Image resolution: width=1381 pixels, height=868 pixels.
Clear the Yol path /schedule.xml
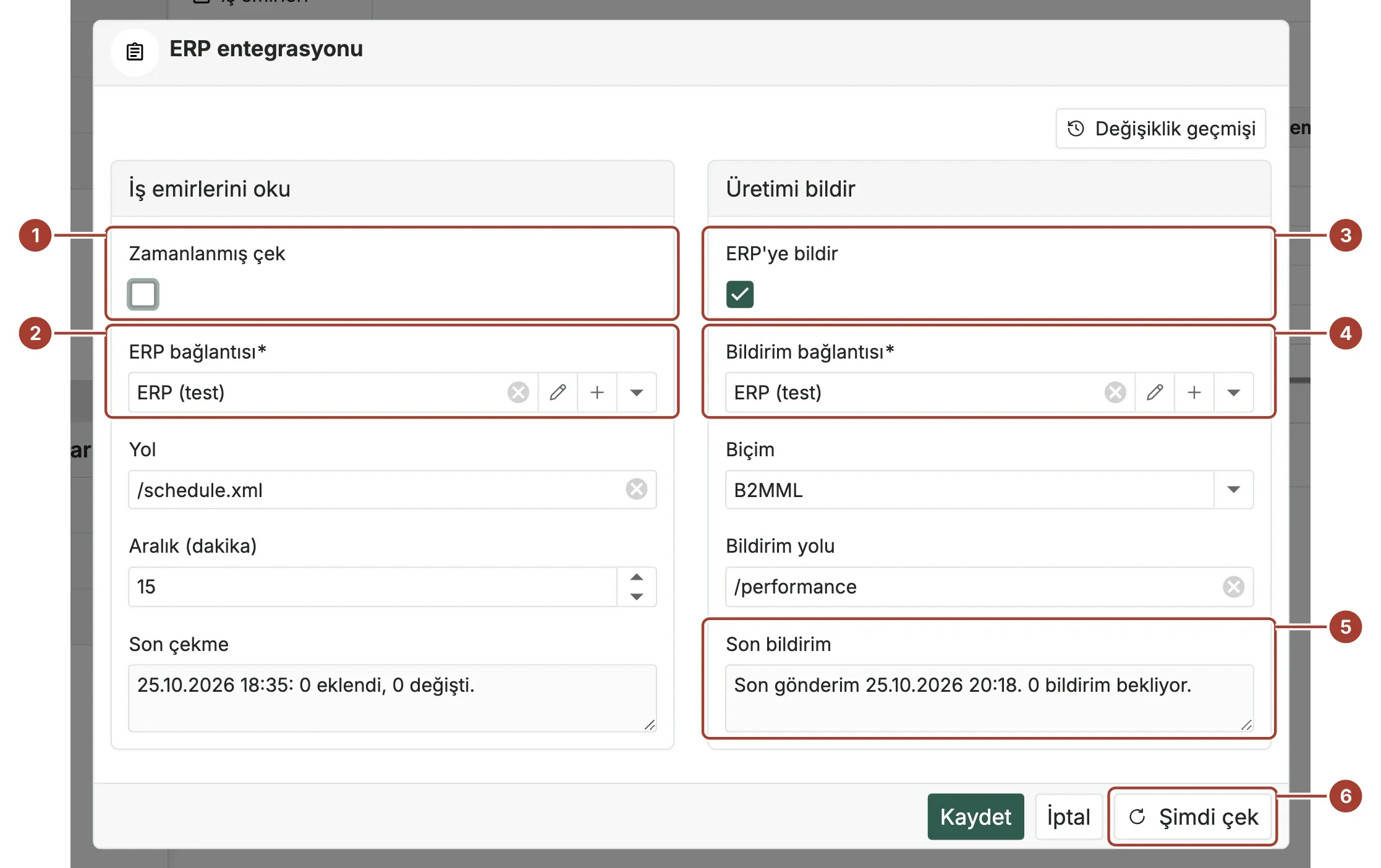tap(636, 489)
